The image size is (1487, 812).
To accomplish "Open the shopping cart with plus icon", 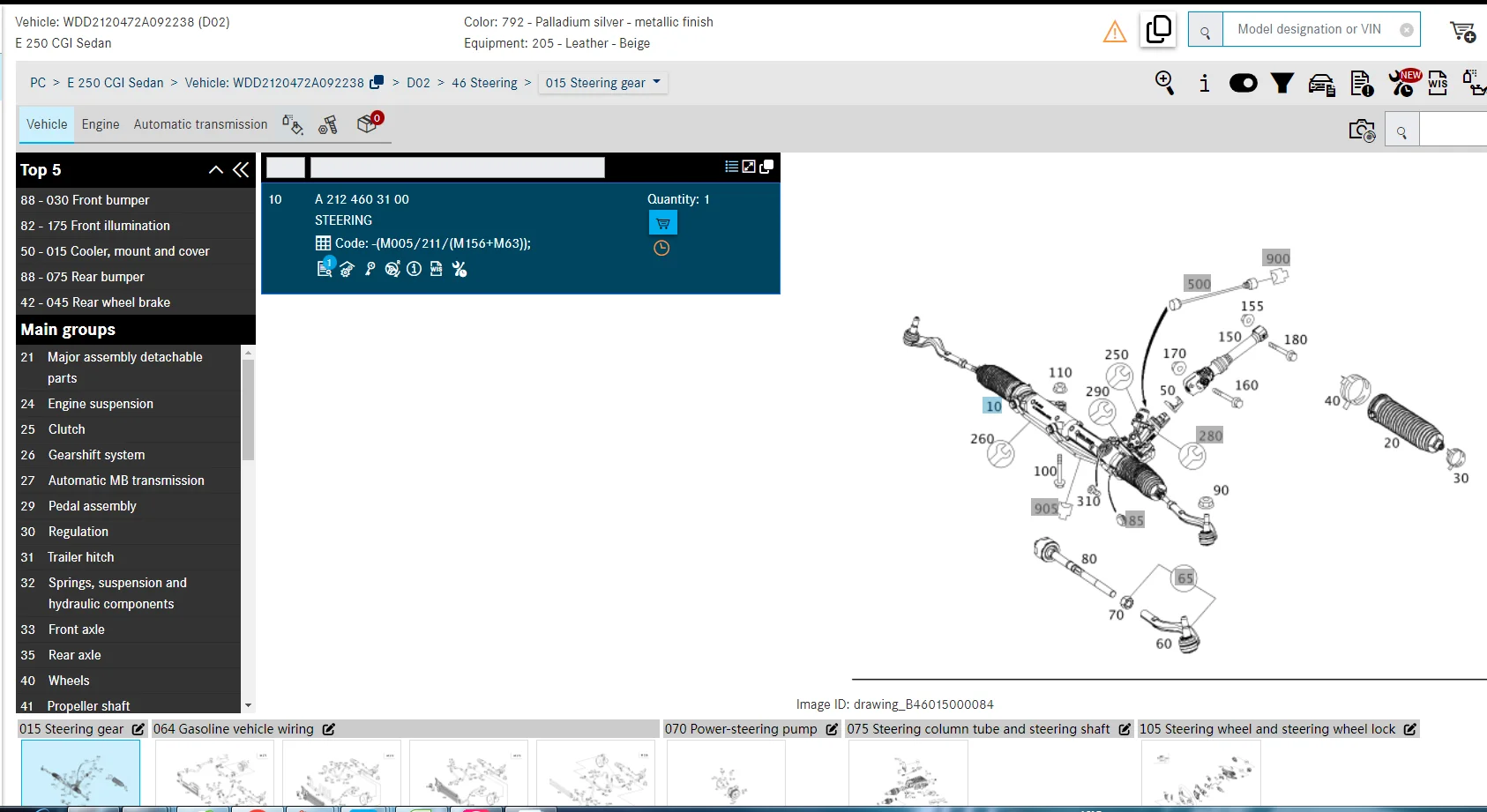I will [1463, 32].
